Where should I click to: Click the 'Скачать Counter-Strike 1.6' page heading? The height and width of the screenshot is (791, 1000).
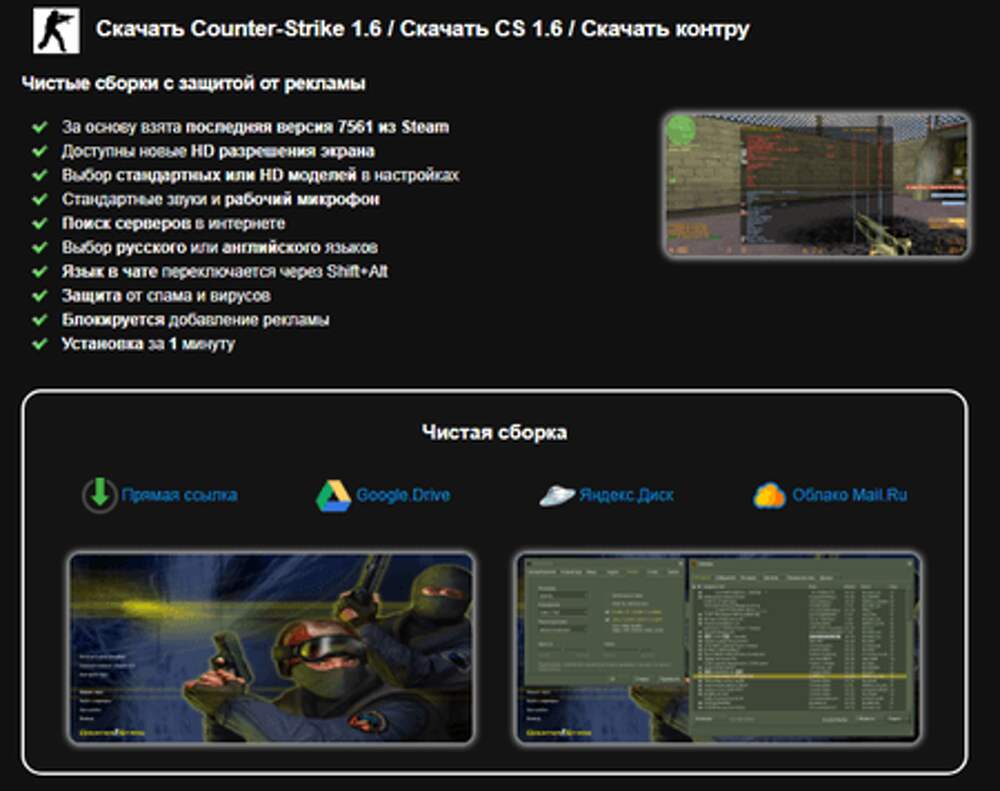click(x=422, y=29)
